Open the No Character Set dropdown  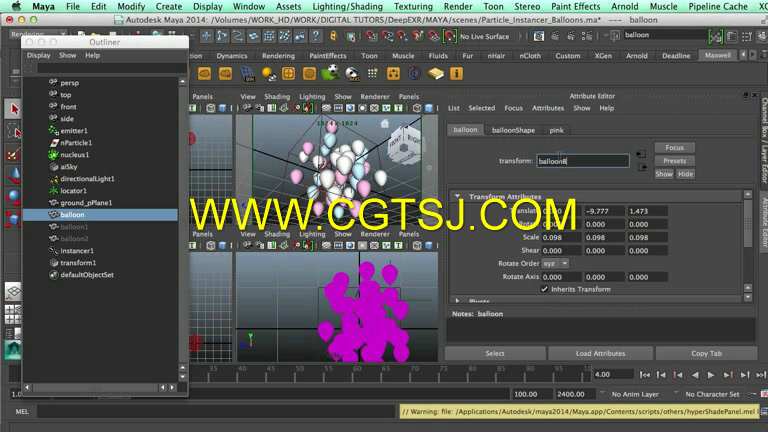[708, 394]
